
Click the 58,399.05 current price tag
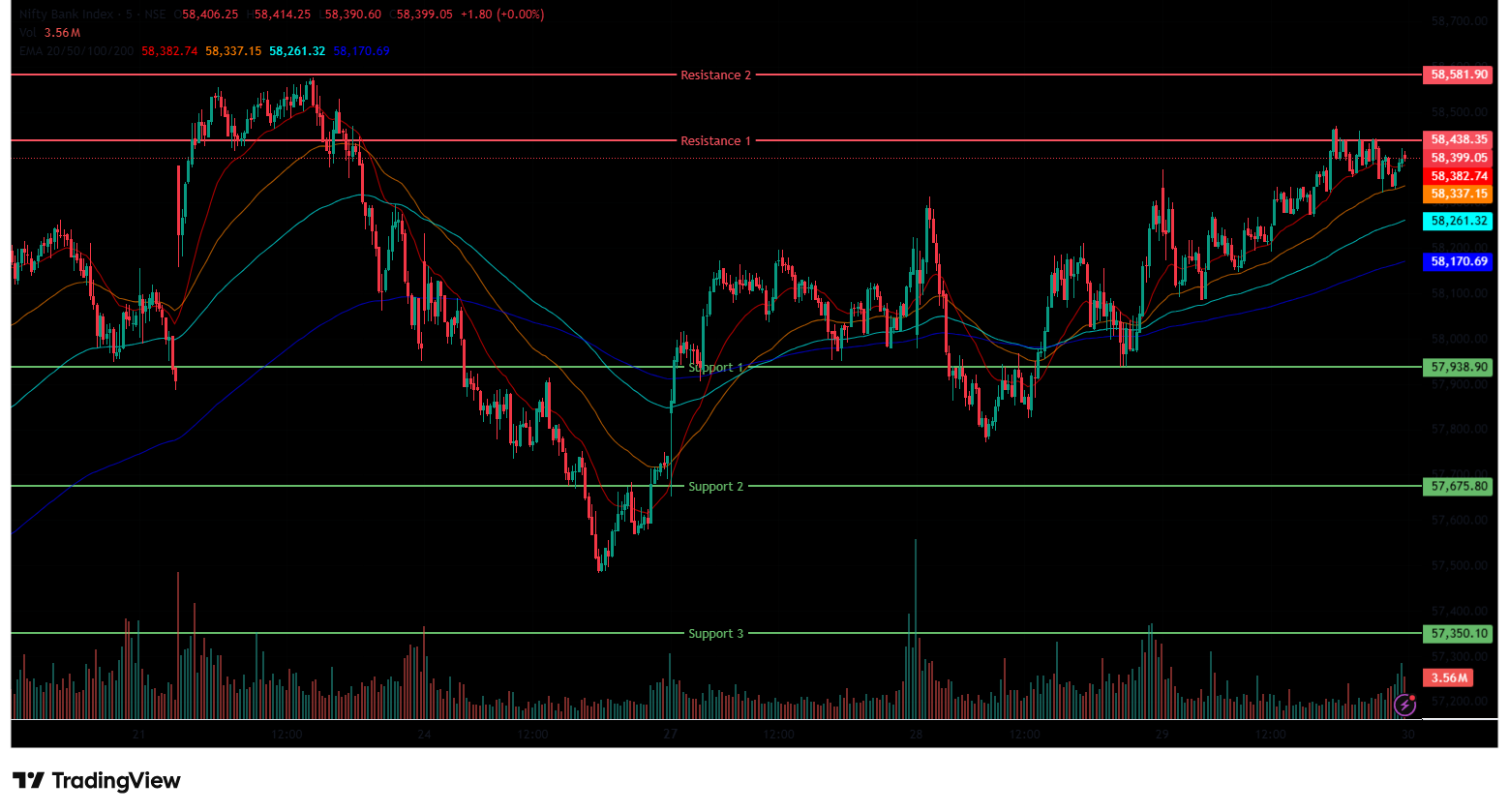click(1458, 158)
